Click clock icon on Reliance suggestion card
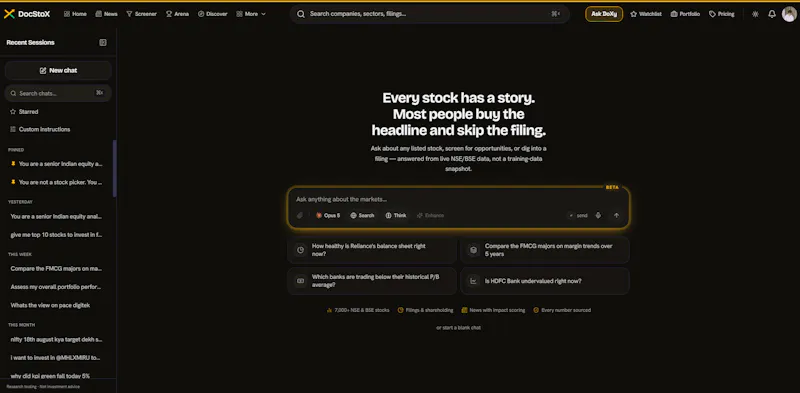Viewport: 800px width, 393px height. click(x=301, y=250)
